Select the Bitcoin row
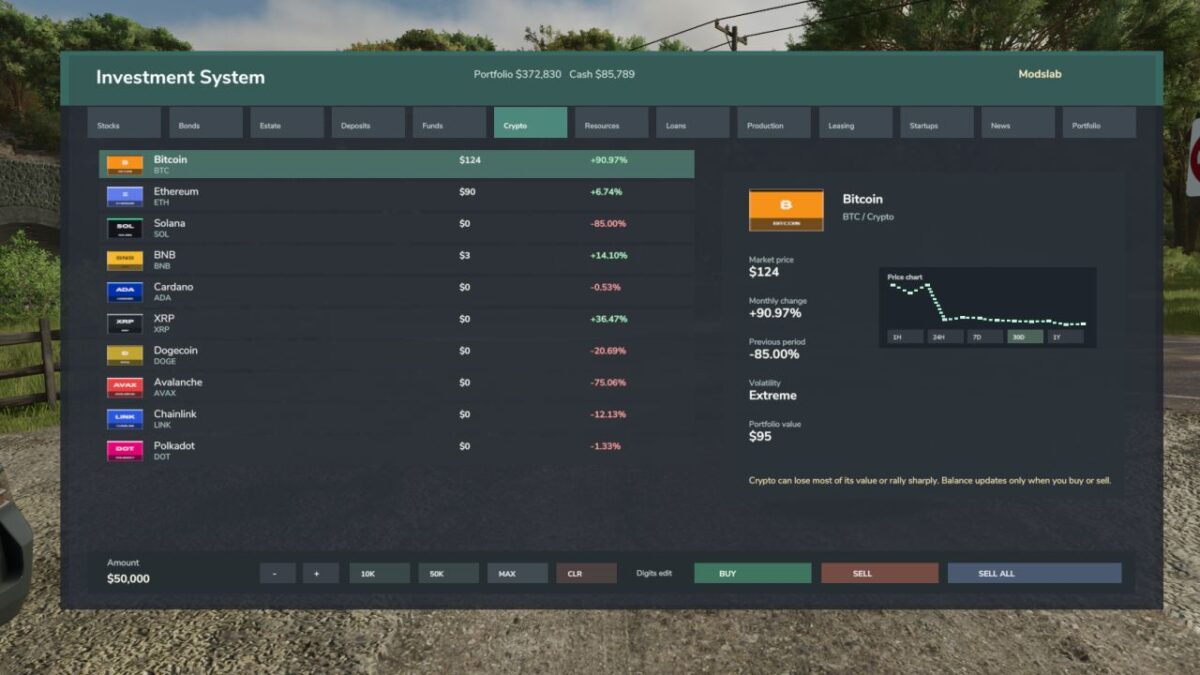Screen dimensions: 1200x675 click(397, 165)
